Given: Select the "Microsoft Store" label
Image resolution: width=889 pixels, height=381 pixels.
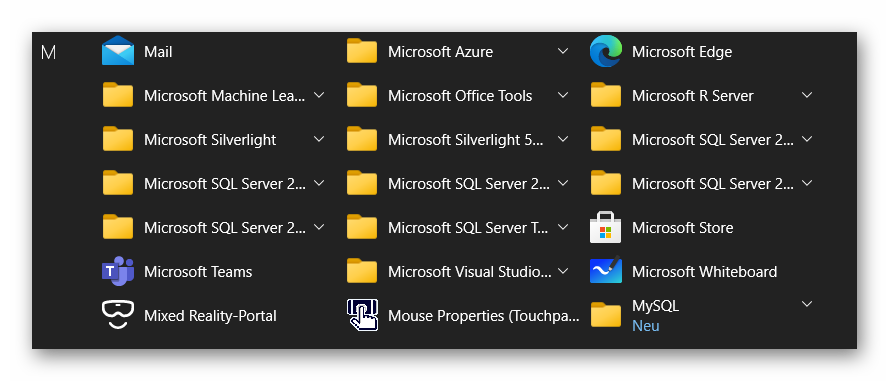Looking at the screenshot, I should [x=683, y=228].
